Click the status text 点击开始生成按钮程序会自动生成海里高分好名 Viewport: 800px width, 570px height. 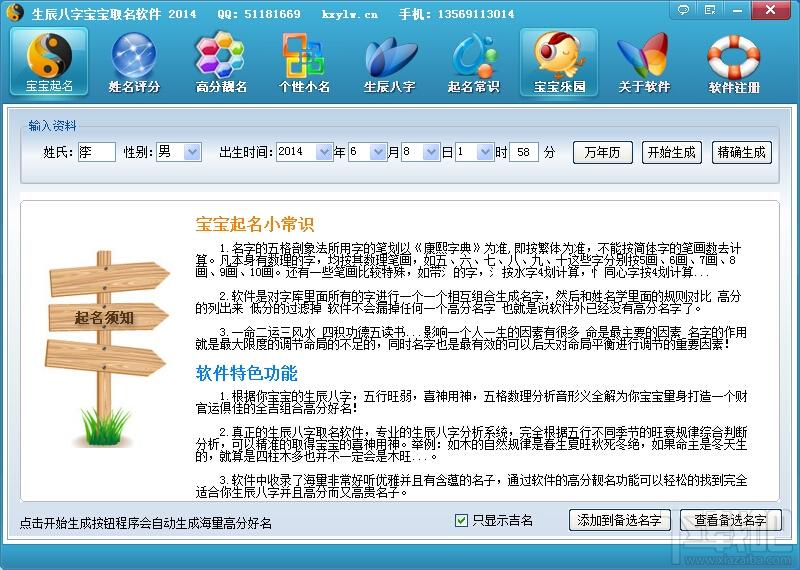(145, 523)
